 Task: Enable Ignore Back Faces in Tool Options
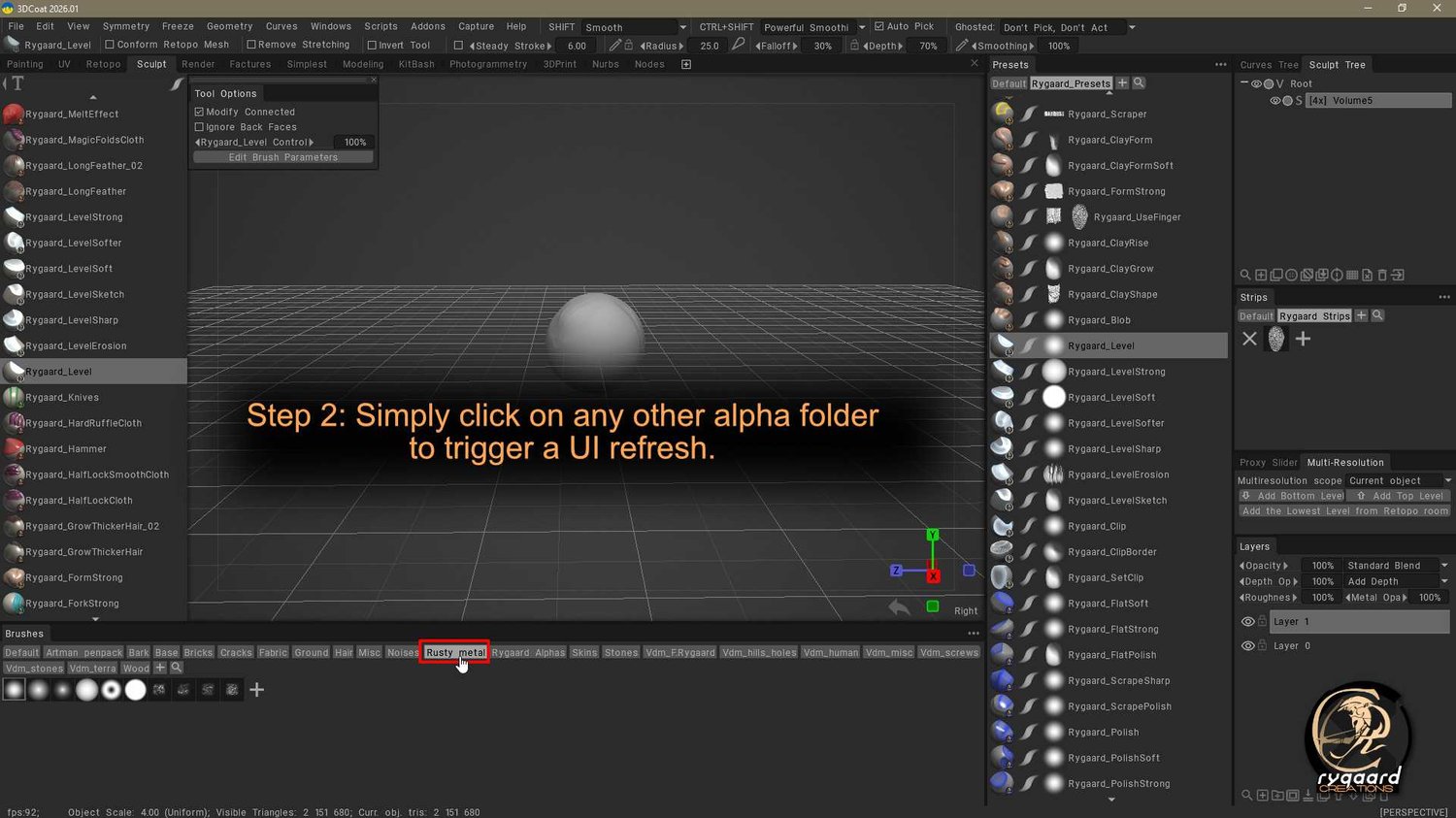199,127
